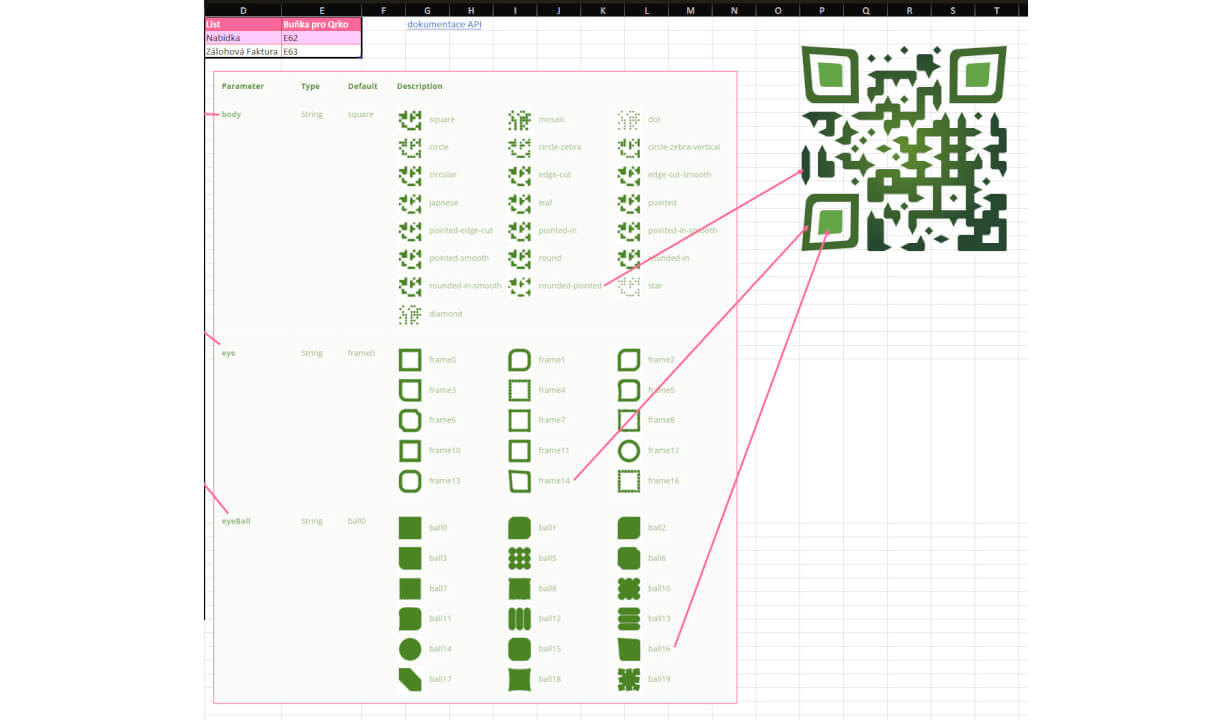Click the 'Parameter' column heading
1232x720 pixels.
pyautogui.click(x=243, y=87)
